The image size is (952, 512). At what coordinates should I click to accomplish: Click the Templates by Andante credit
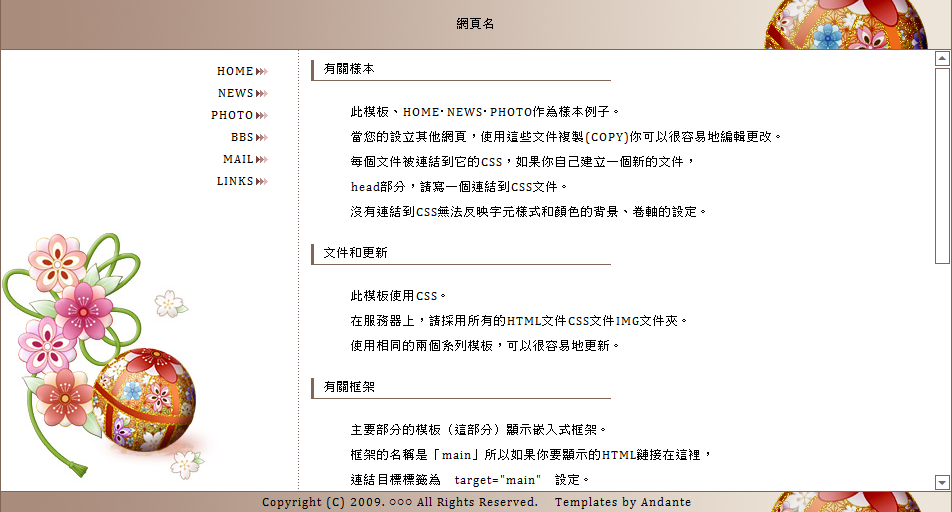623,502
